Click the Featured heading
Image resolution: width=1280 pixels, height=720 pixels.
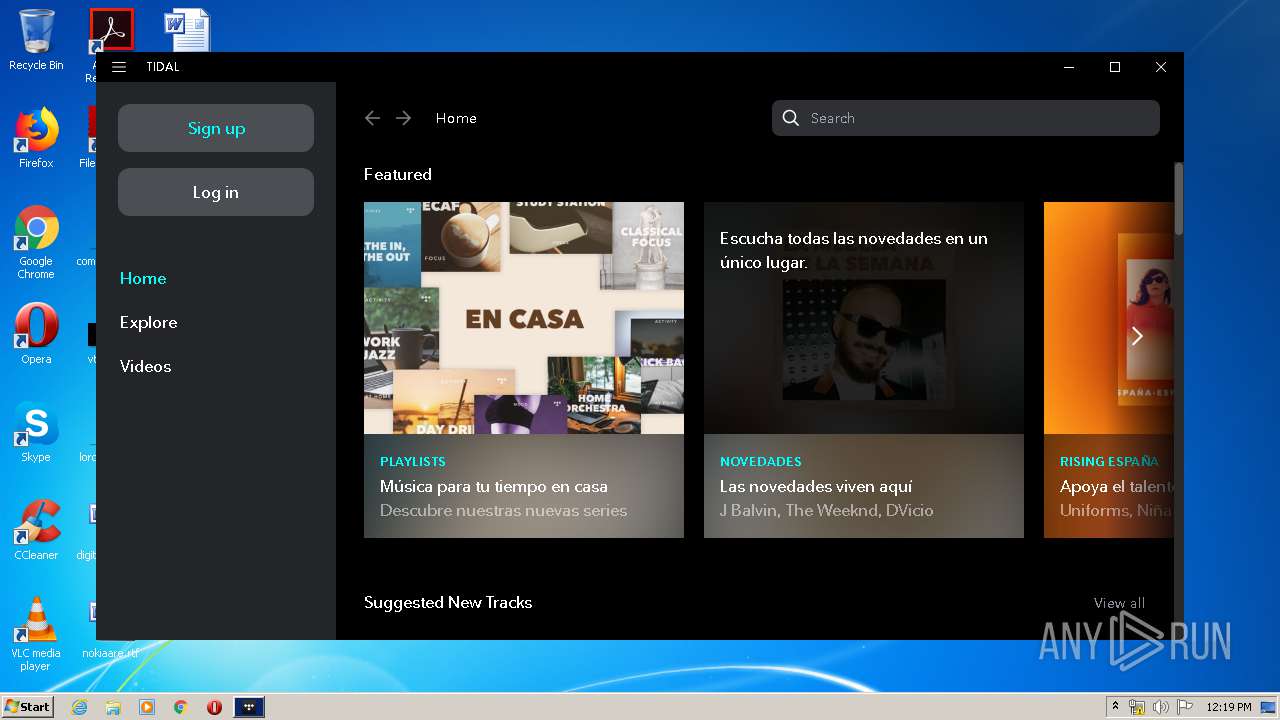click(398, 174)
